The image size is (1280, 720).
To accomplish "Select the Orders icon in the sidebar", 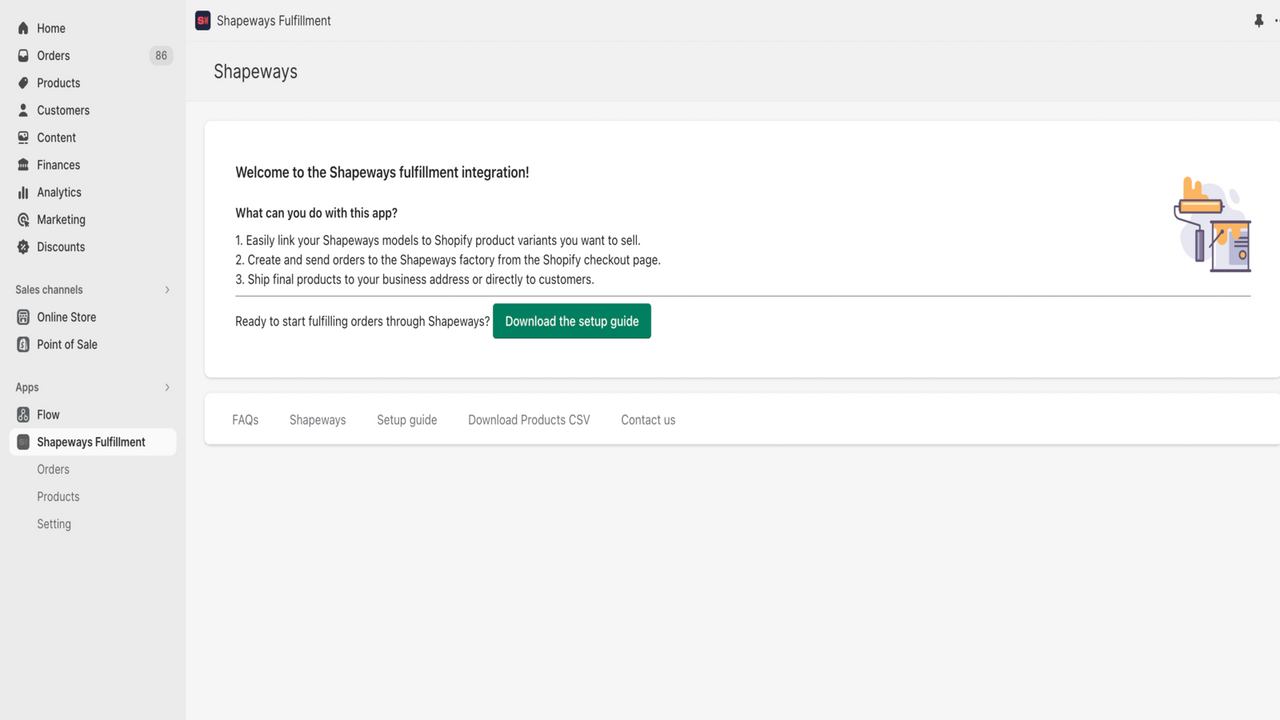I will (x=22, y=55).
